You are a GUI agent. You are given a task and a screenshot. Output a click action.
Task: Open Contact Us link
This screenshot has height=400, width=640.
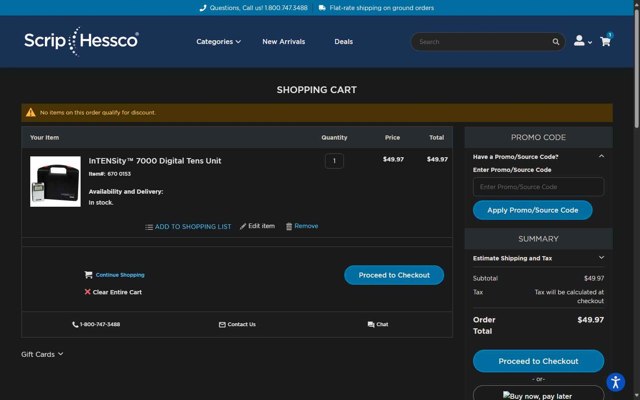click(242, 324)
